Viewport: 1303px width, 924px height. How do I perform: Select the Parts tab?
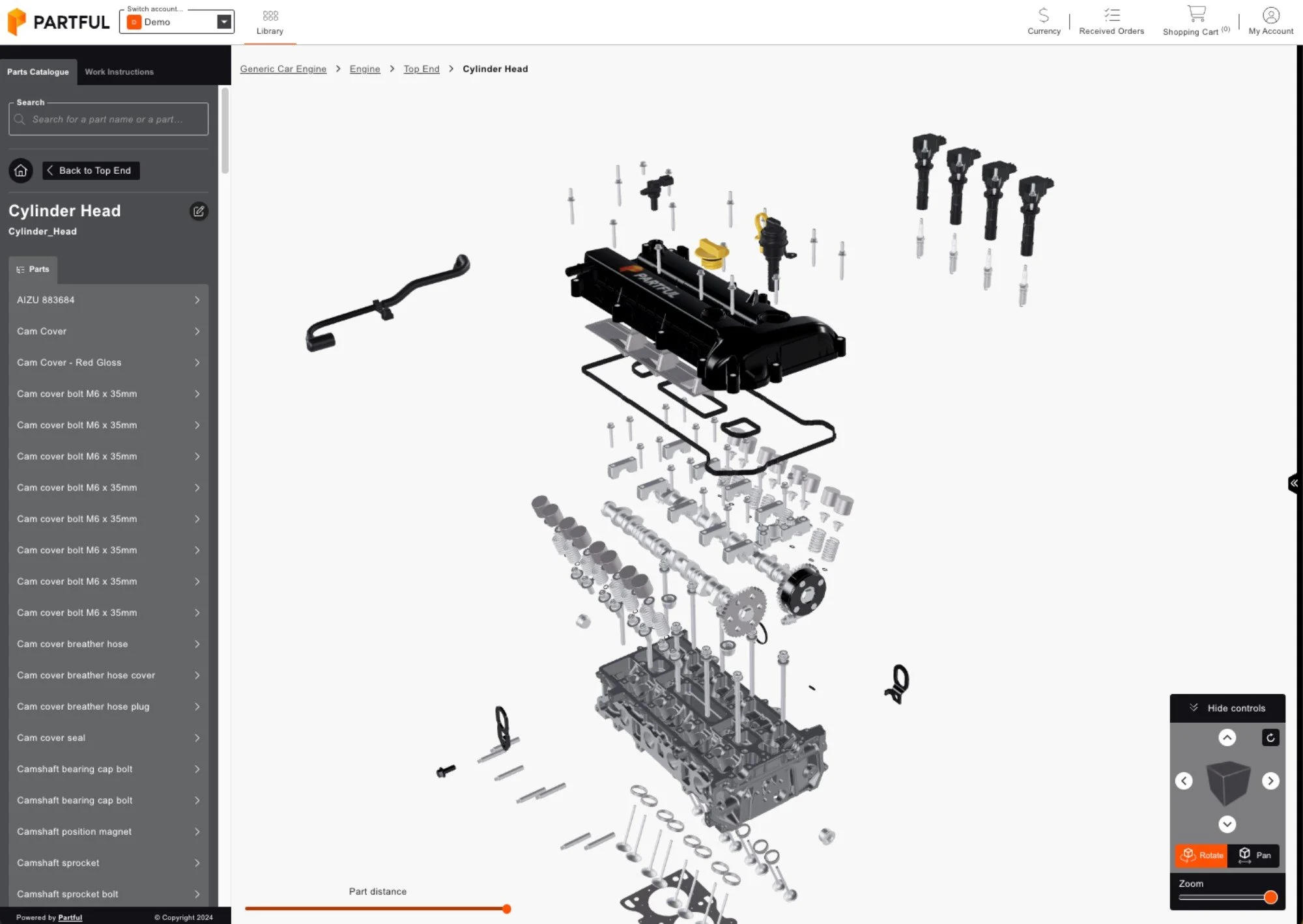pos(33,270)
